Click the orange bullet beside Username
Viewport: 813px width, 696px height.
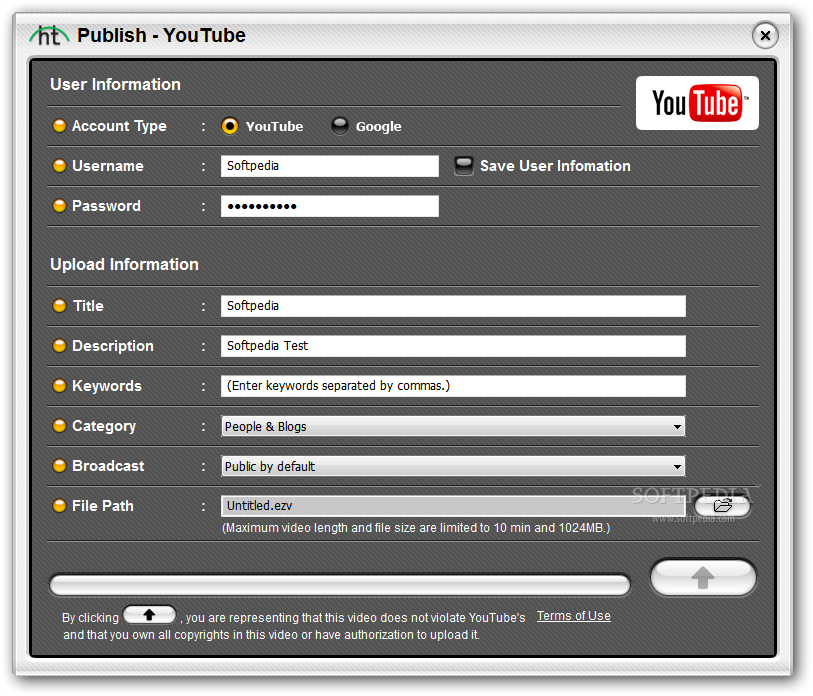tap(60, 165)
